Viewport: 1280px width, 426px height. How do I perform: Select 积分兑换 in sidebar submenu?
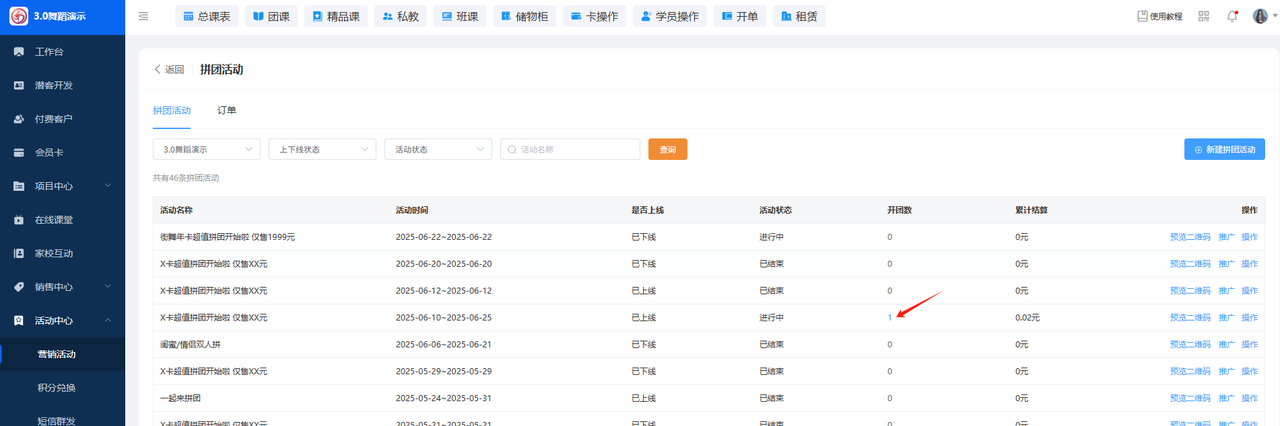click(x=56, y=387)
